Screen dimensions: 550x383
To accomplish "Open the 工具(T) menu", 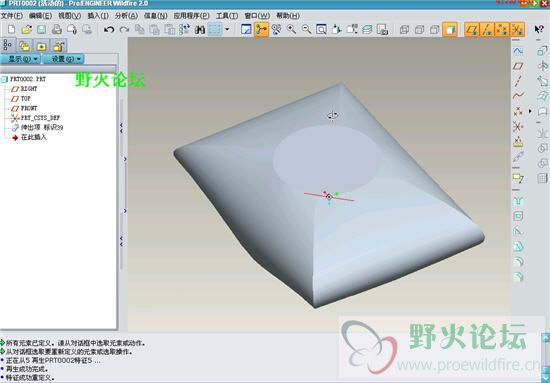I will (227, 16).
